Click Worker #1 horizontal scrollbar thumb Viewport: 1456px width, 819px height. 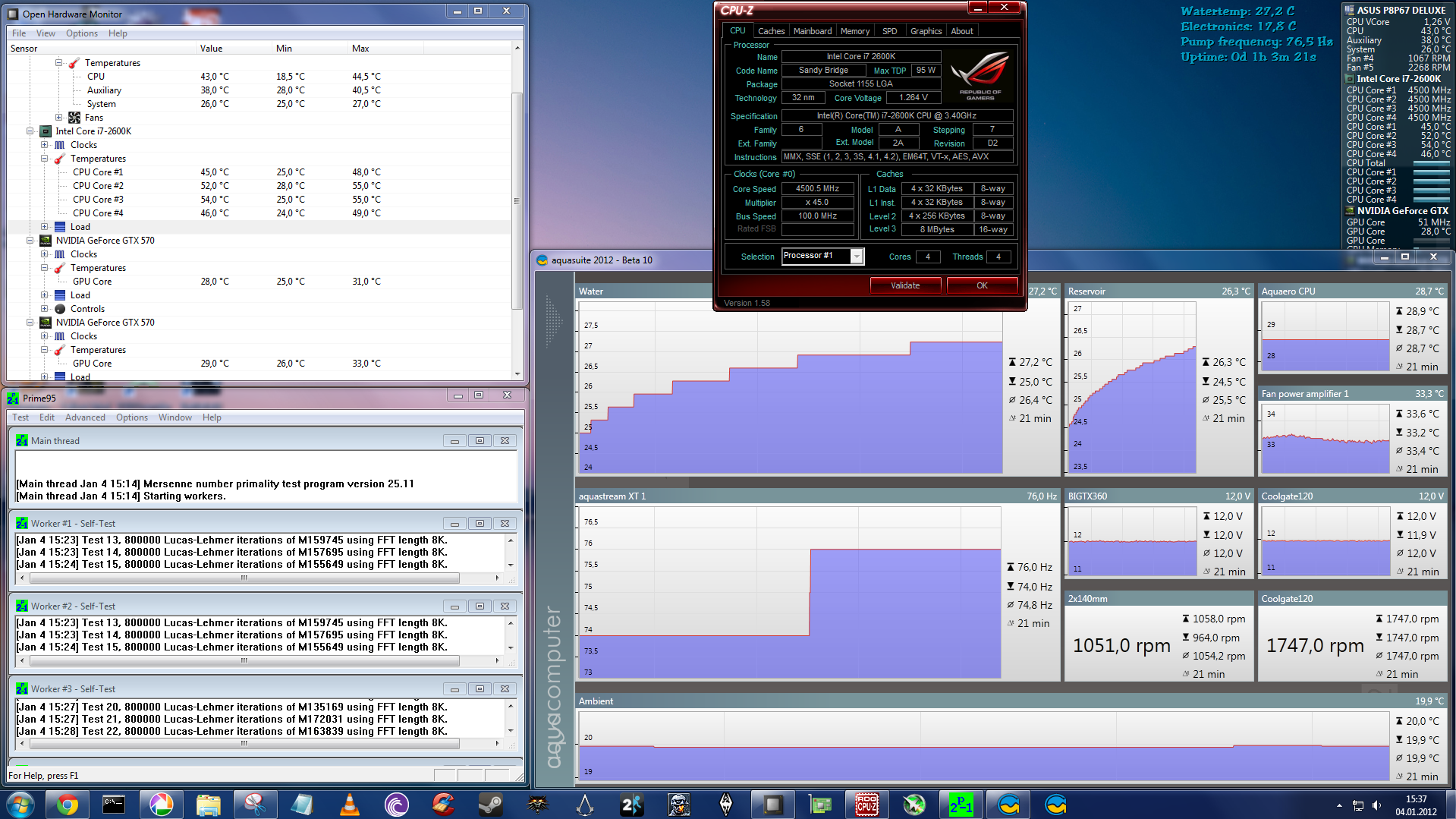coord(244,578)
